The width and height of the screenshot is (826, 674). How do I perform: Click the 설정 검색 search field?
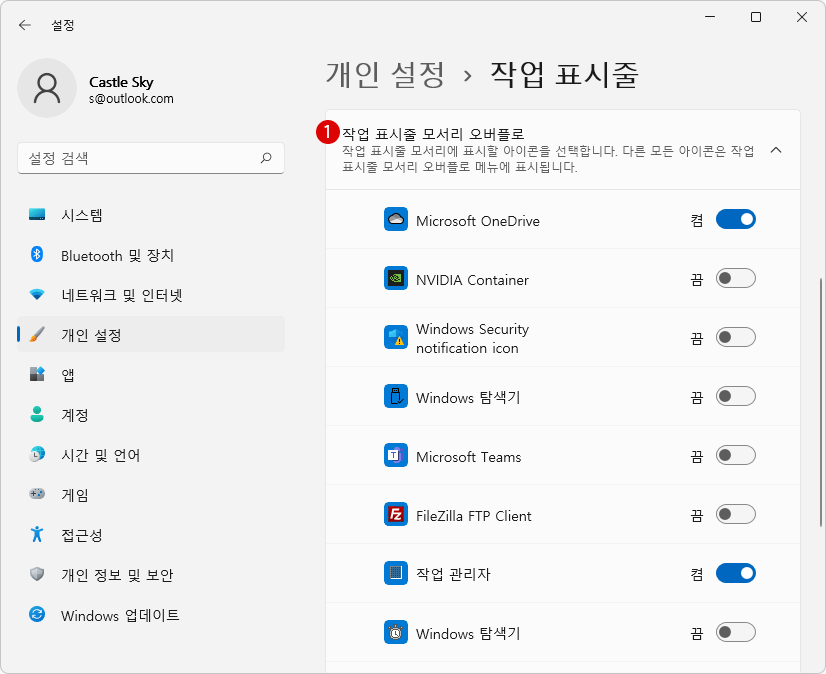151,158
